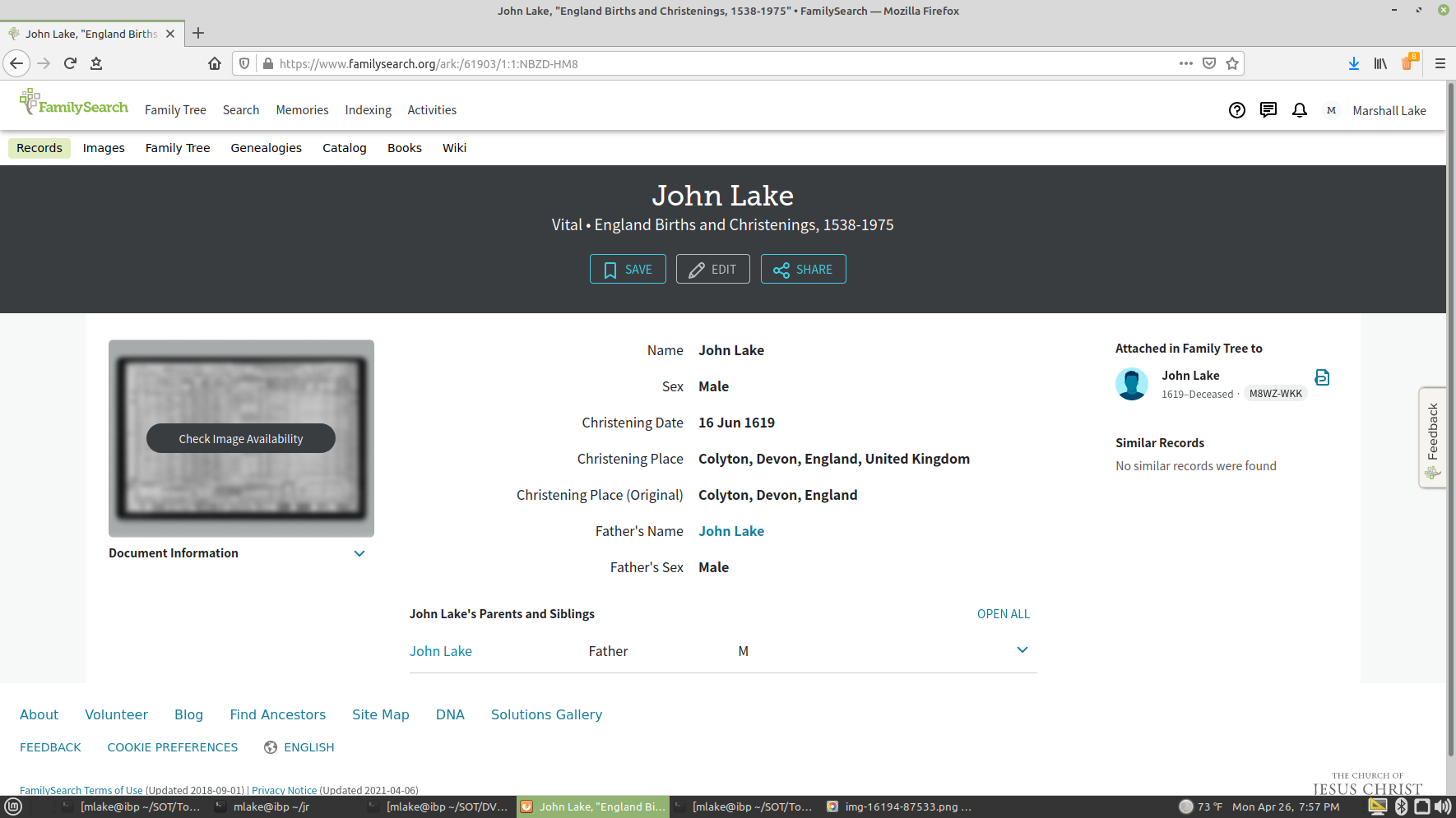Click Check Image Availability on thumbnail
This screenshot has width=1456, height=818.
pos(241,439)
